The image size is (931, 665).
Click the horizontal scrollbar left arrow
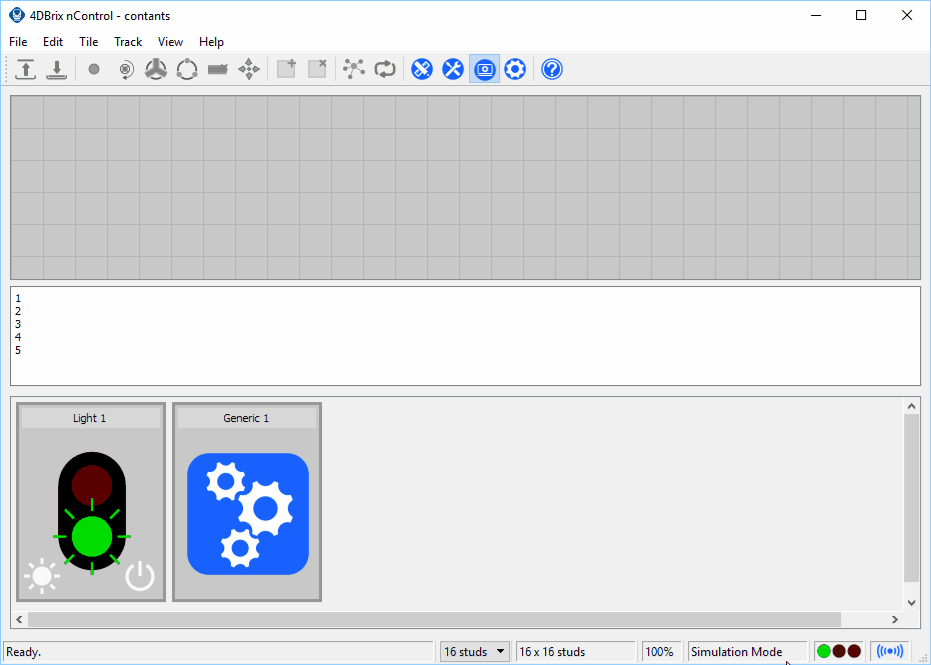point(20,619)
